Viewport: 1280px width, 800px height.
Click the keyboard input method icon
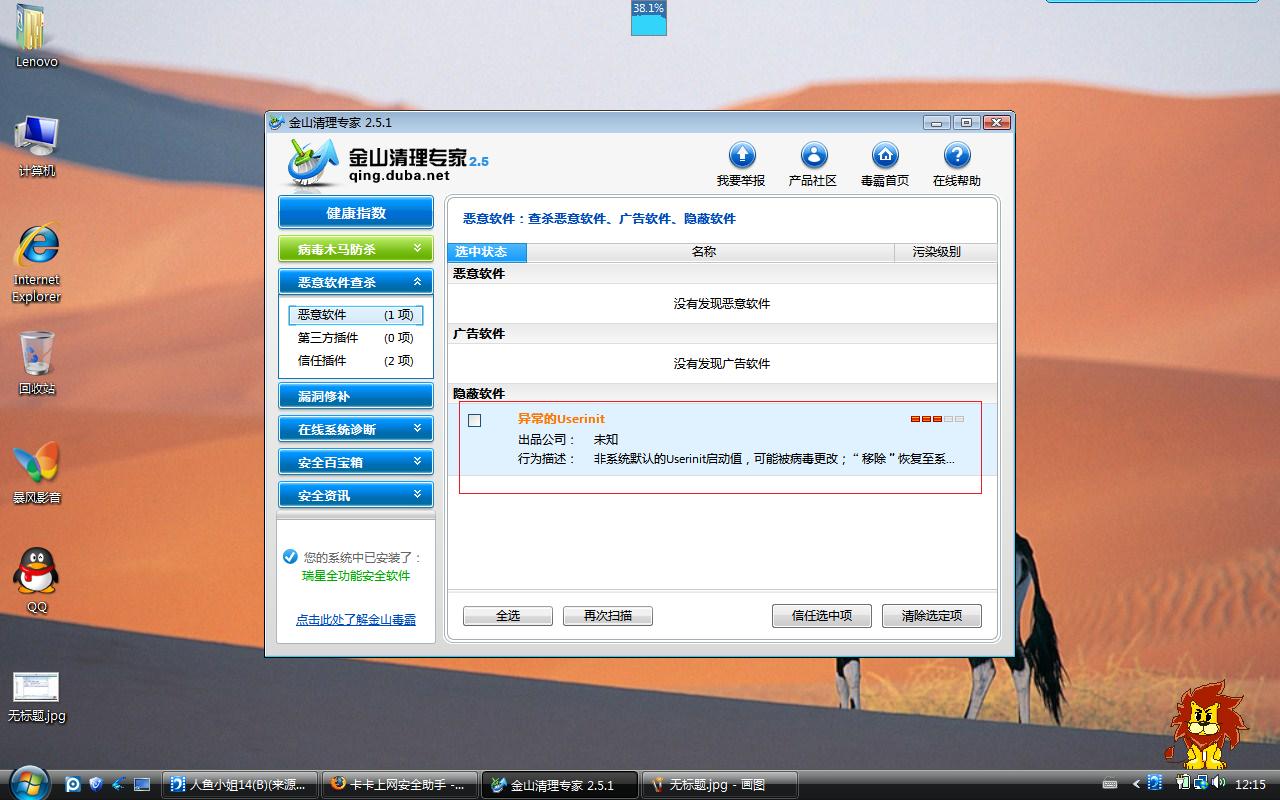click(1110, 785)
